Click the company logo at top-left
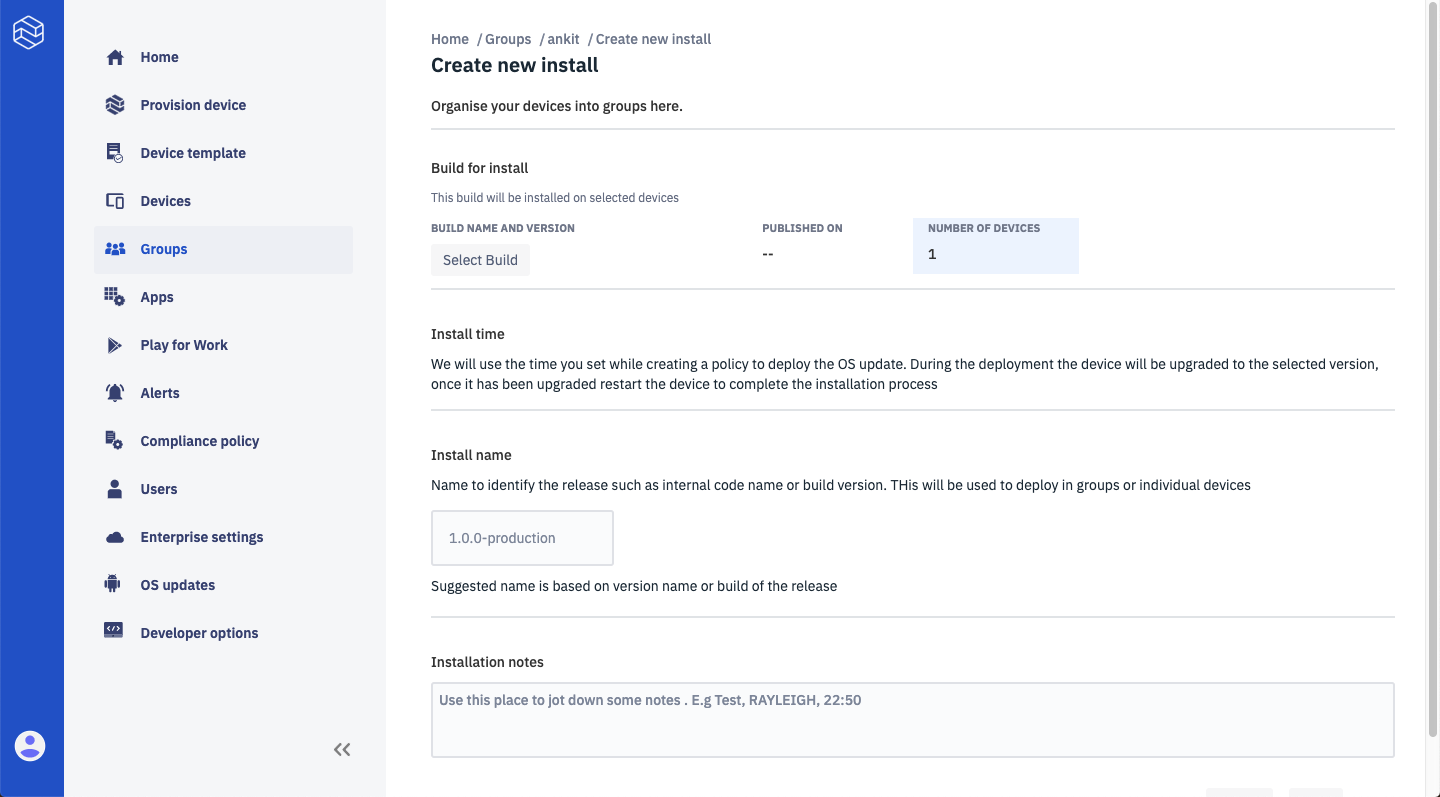This screenshot has height=797, width=1440. click(x=29, y=33)
